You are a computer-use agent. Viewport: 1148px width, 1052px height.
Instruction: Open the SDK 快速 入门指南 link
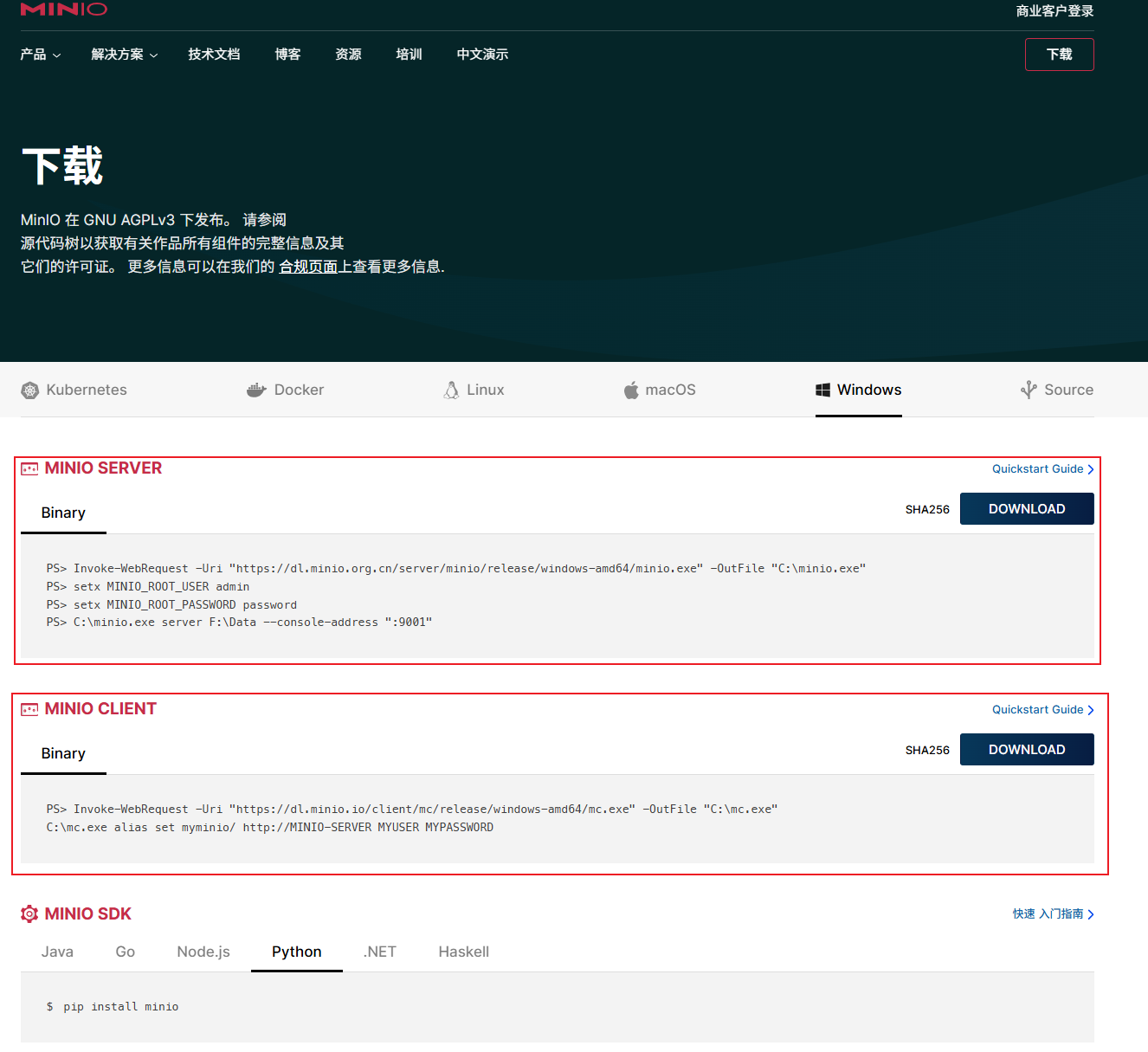(x=1054, y=914)
